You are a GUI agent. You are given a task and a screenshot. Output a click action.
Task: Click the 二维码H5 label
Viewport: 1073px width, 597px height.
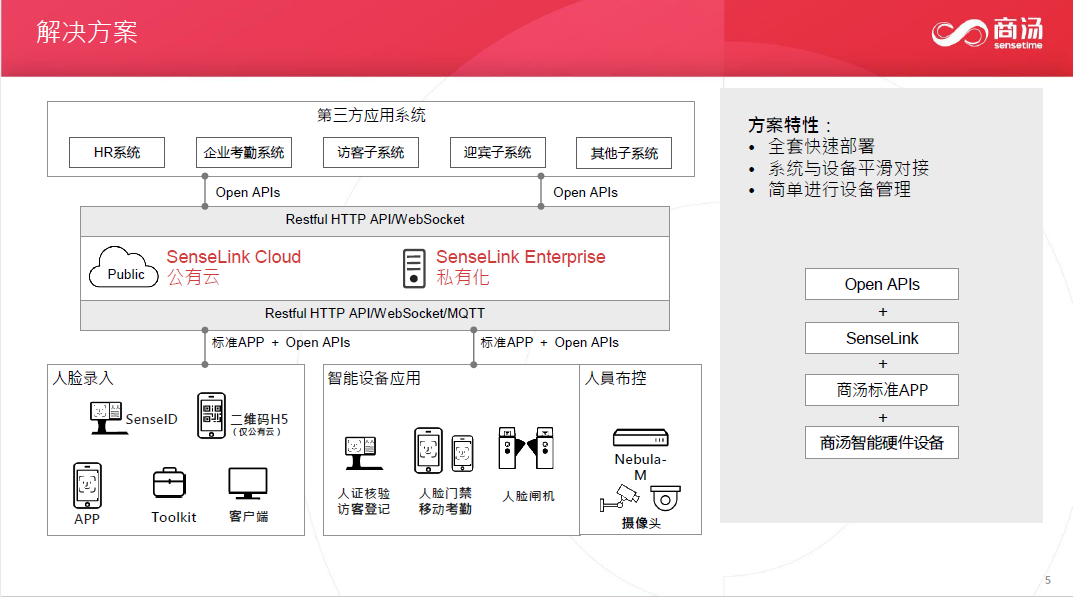259,419
